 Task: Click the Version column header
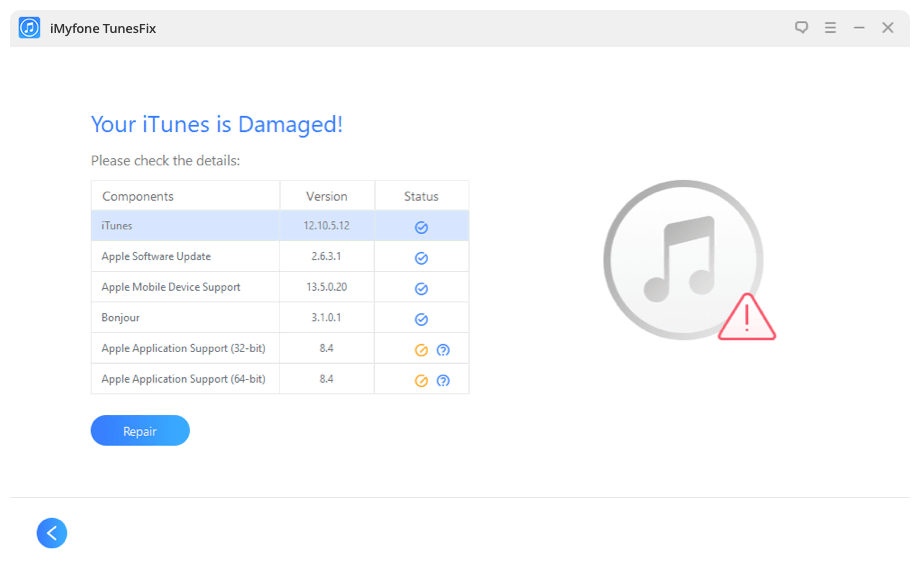pyautogui.click(x=326, y=197)
